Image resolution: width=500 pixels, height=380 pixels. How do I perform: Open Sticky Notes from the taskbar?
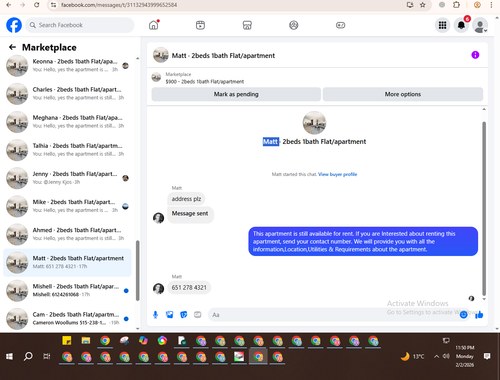point(67,341)
